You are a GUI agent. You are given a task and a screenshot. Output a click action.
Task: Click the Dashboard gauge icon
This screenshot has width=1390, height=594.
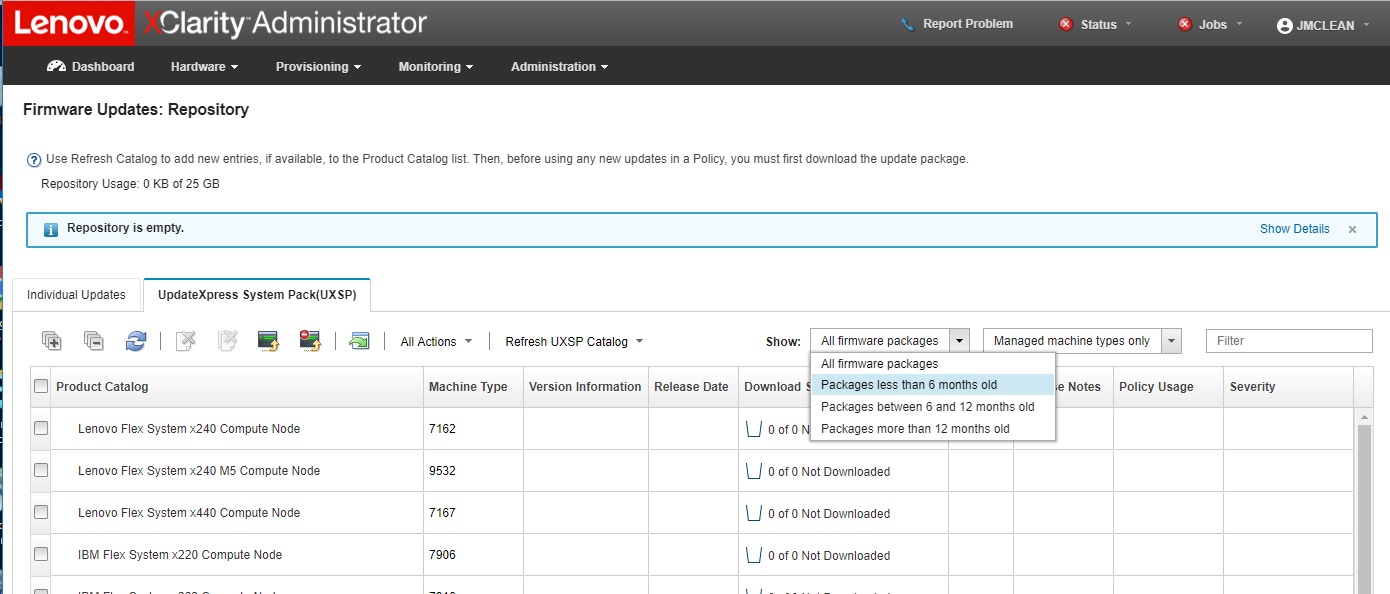point(57,66)
